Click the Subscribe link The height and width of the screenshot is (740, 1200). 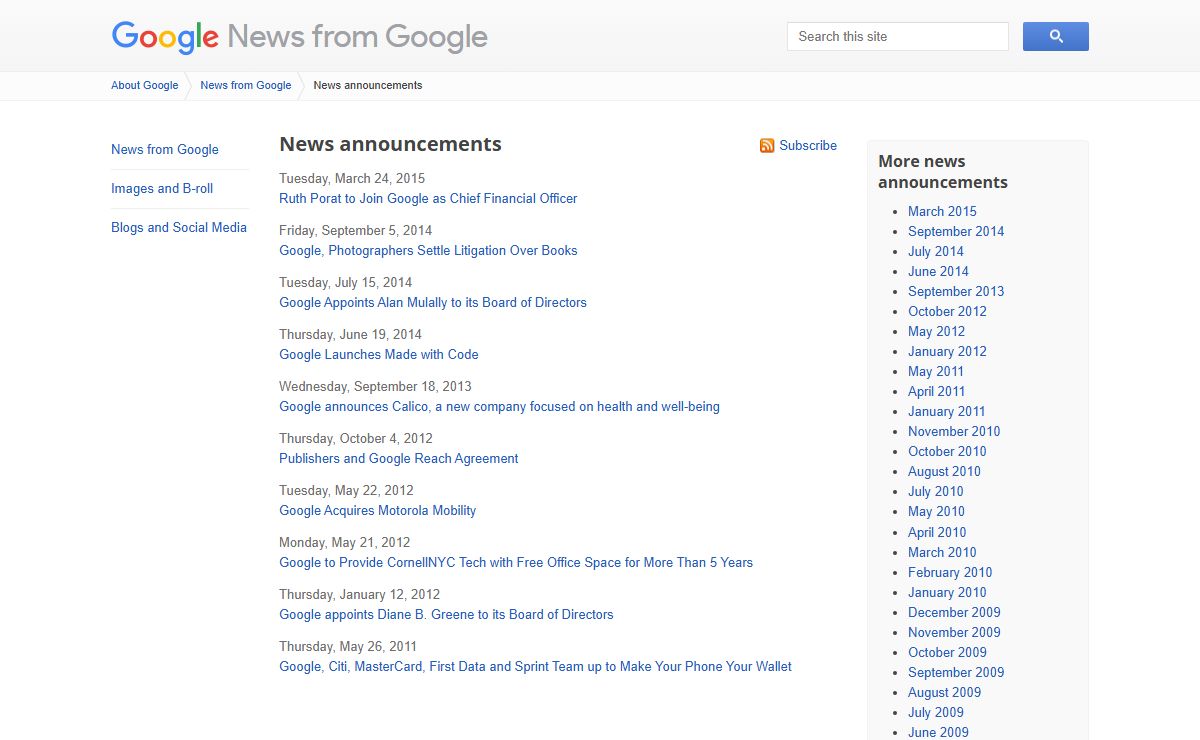[x=808, y=145]
